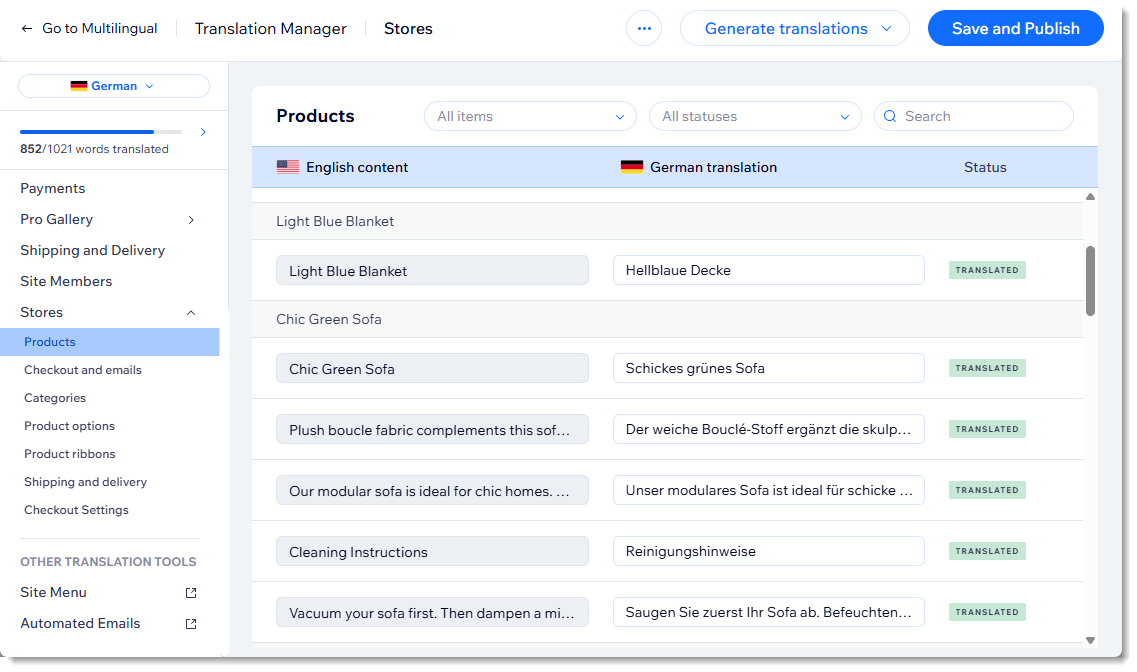
Task: Open Site Members section
Action: point(66,281)
